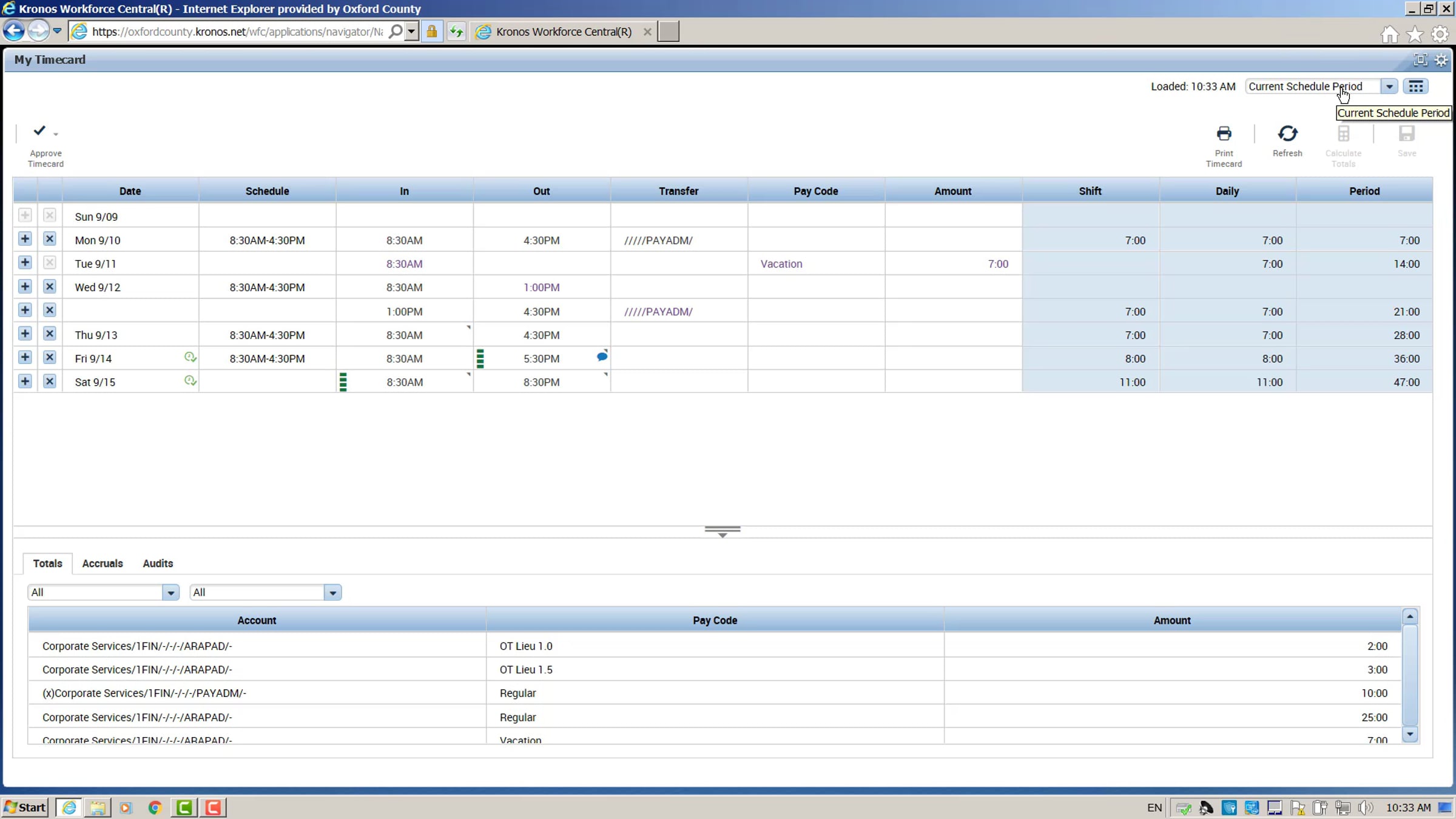This screenshot has width=1456, height=819.
Task: Delete the Thu 9/13 row
Action: click(50, 334)
